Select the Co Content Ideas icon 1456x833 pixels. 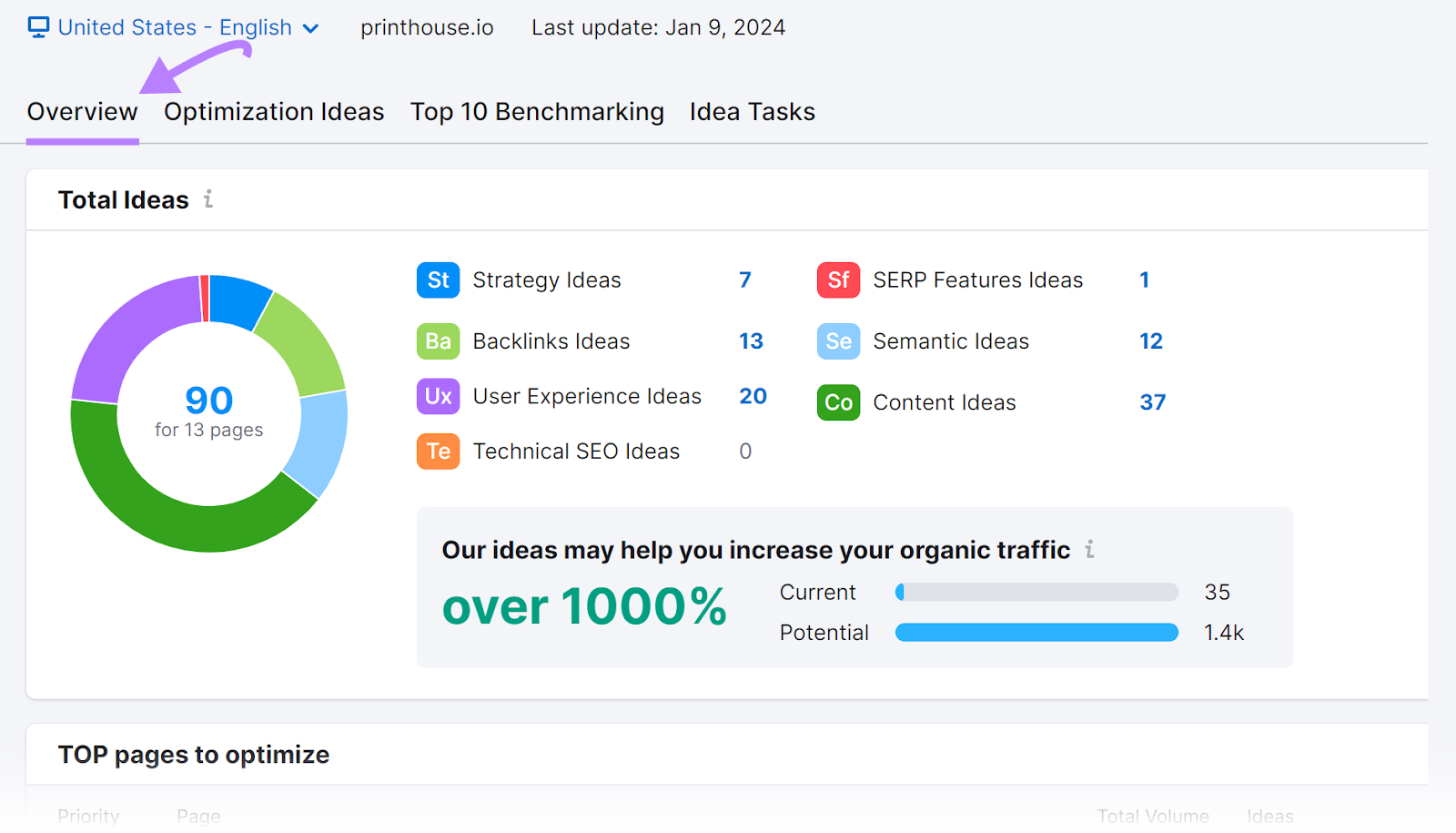point(837,401)
